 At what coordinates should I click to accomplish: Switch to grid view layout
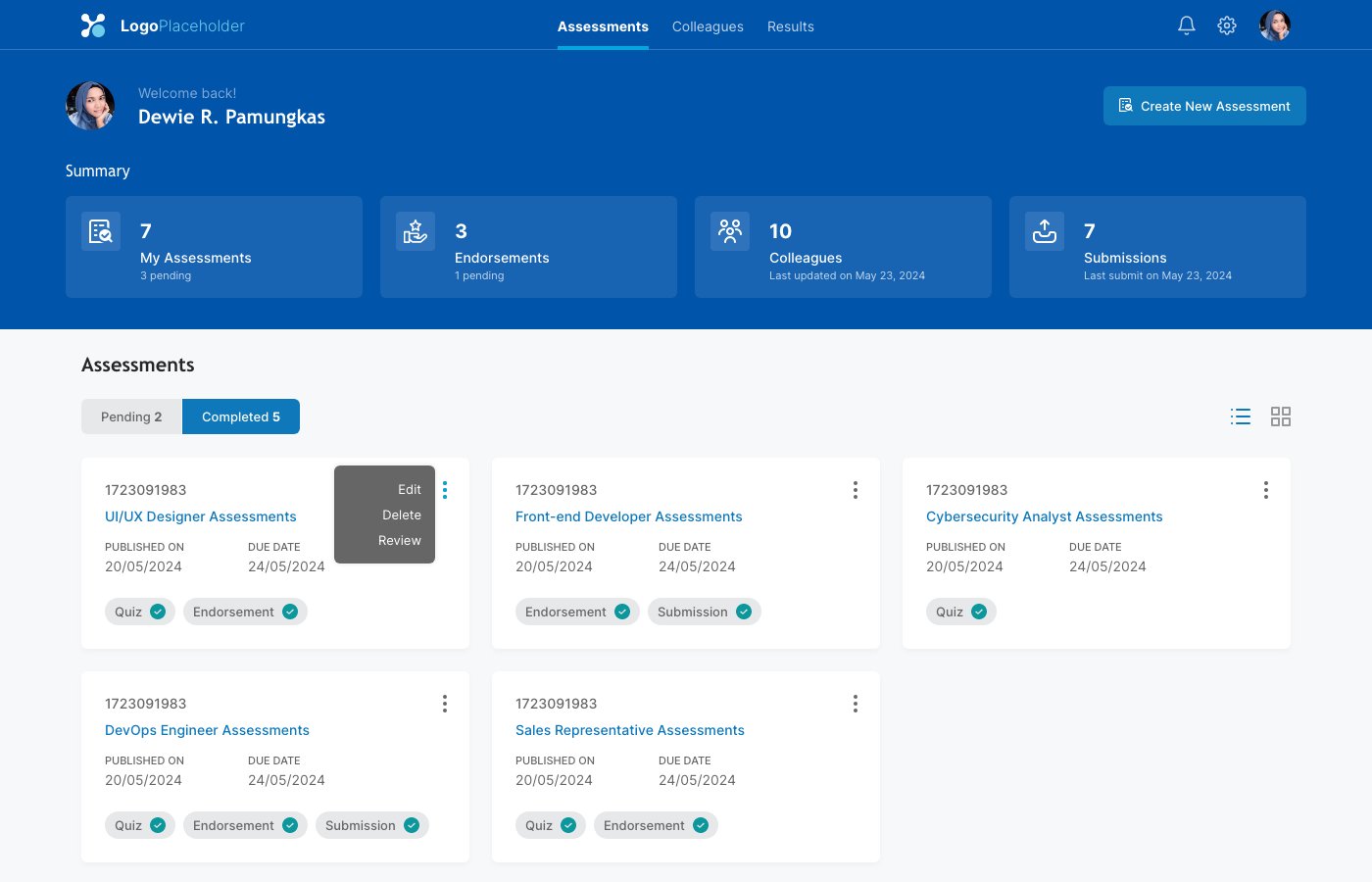pyautogui.click(x=1281, y=416)
